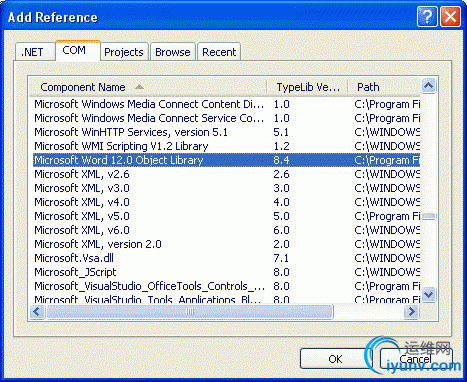467x382 pixels.
Task: Click the horizontal scrollbar thumb
Action: coord(190,312)
